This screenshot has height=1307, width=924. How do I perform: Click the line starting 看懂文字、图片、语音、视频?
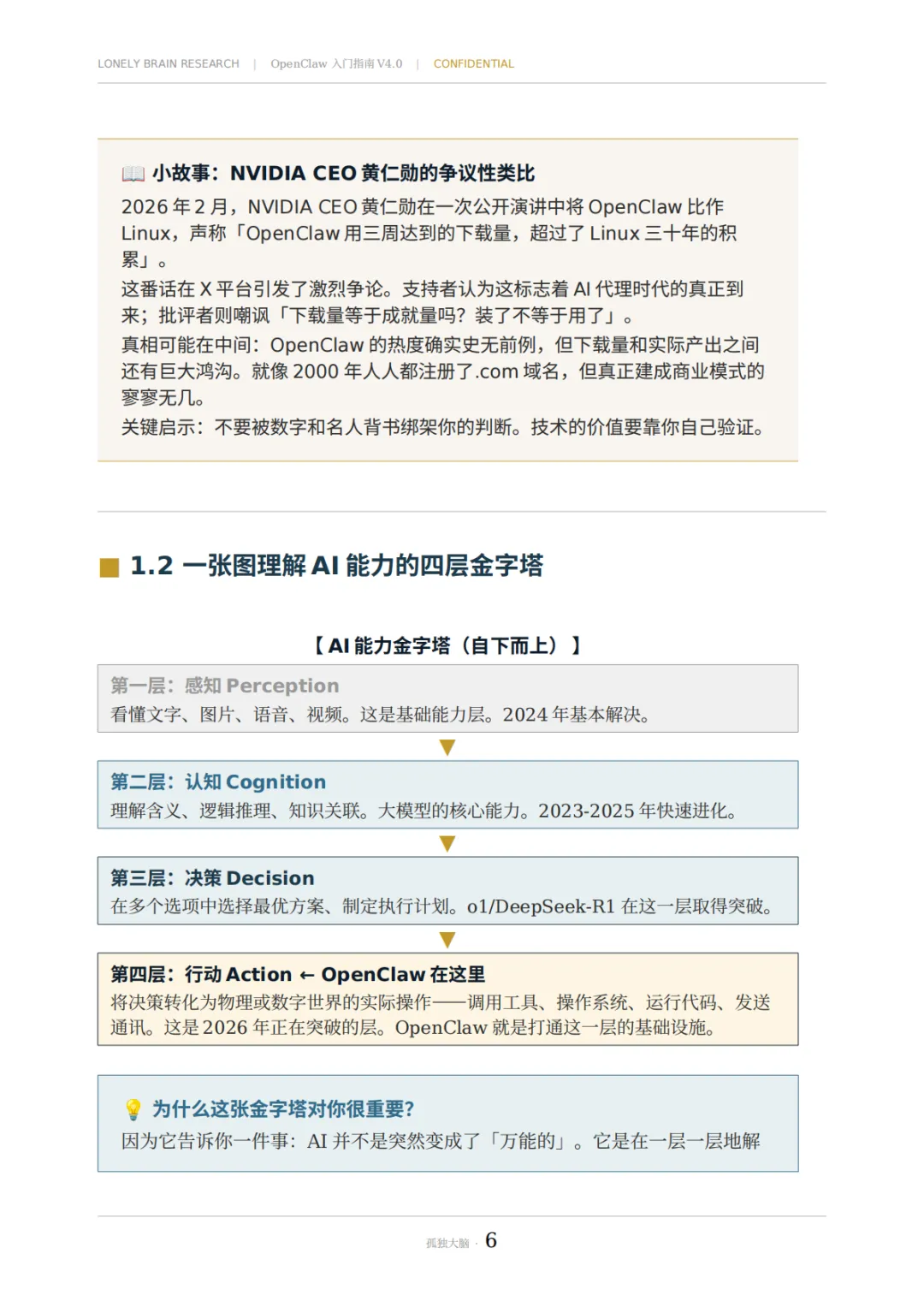pos(381,715)
